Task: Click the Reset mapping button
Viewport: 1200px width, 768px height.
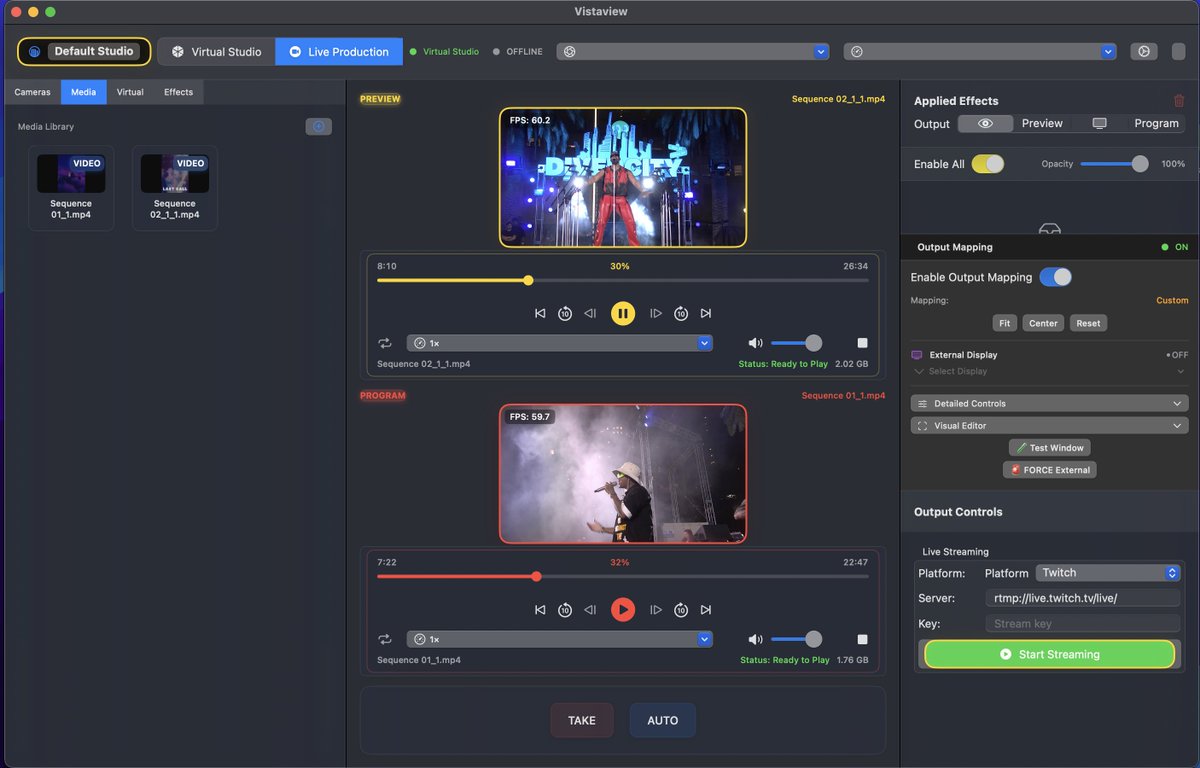Action: pos(1088,323)
